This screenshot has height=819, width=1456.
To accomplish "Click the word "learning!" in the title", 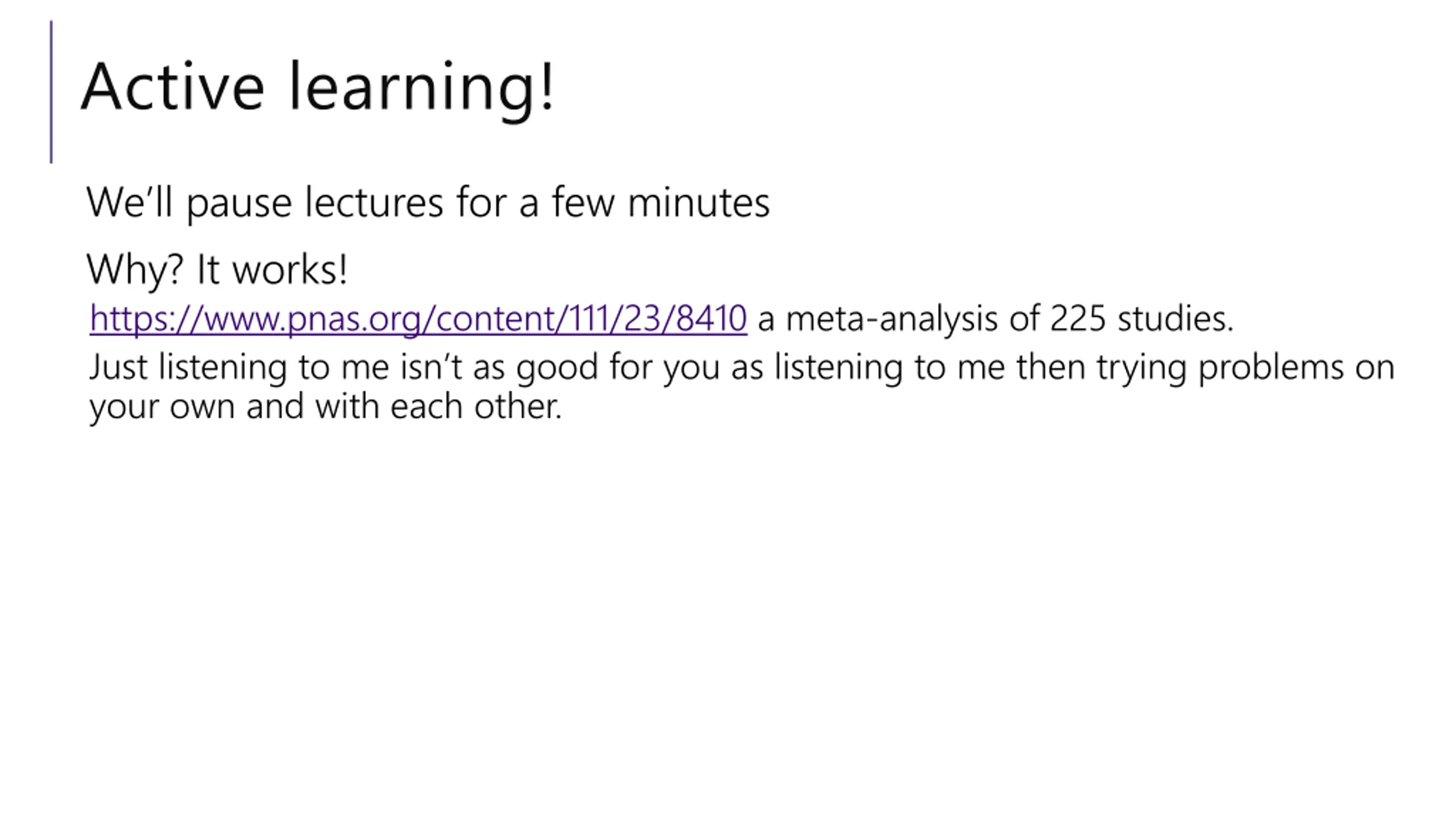I will [x=421, y=87].
